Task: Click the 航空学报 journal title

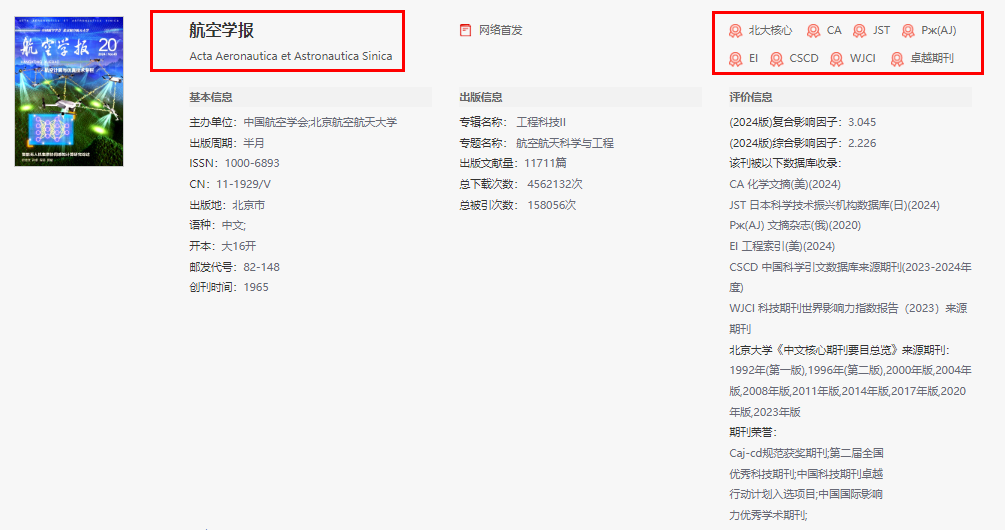Action: 221,30
